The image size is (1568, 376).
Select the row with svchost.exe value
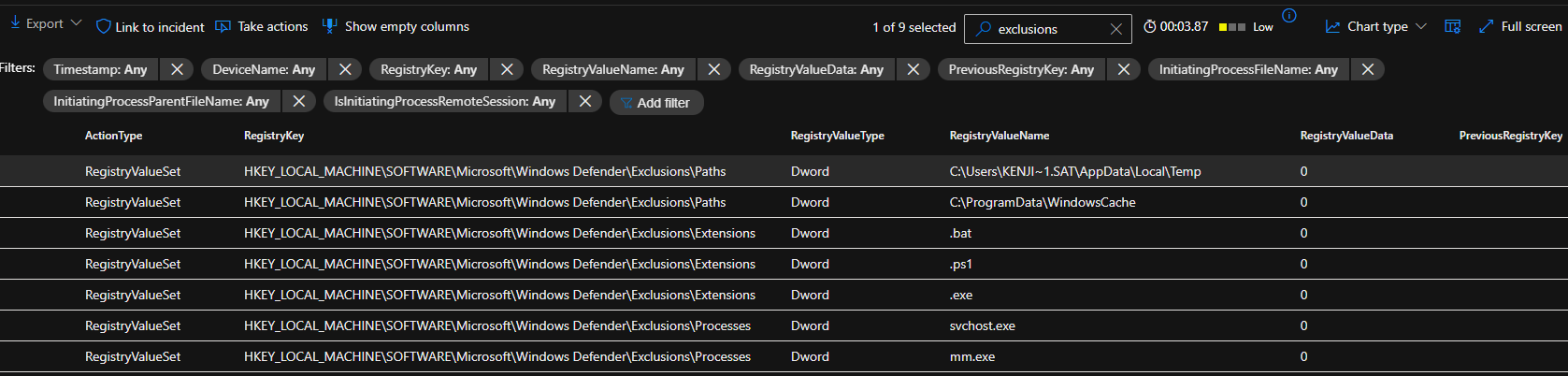(x=982, y=325)
